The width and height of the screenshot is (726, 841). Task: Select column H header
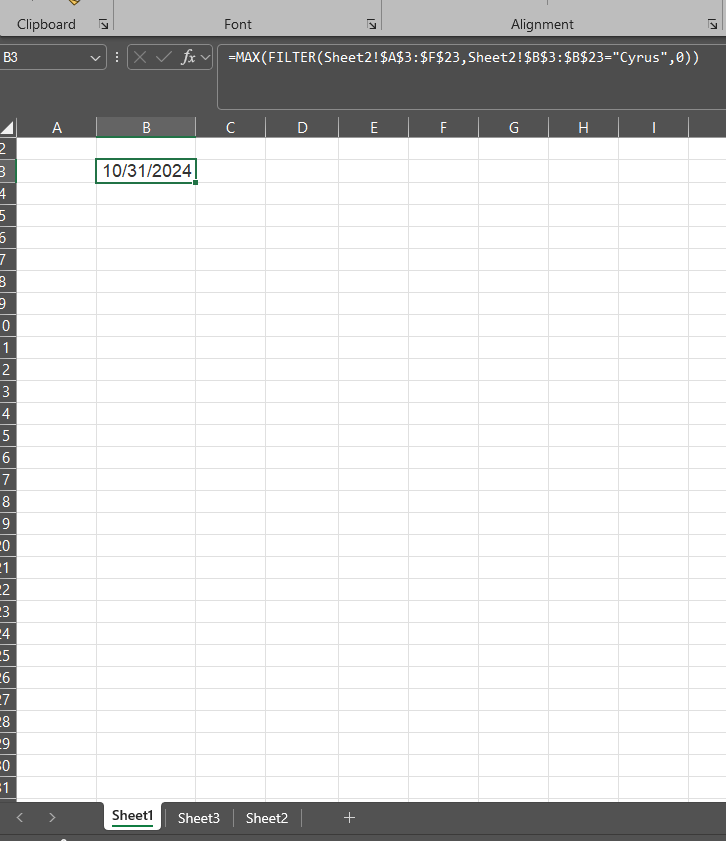pos(583,128)
